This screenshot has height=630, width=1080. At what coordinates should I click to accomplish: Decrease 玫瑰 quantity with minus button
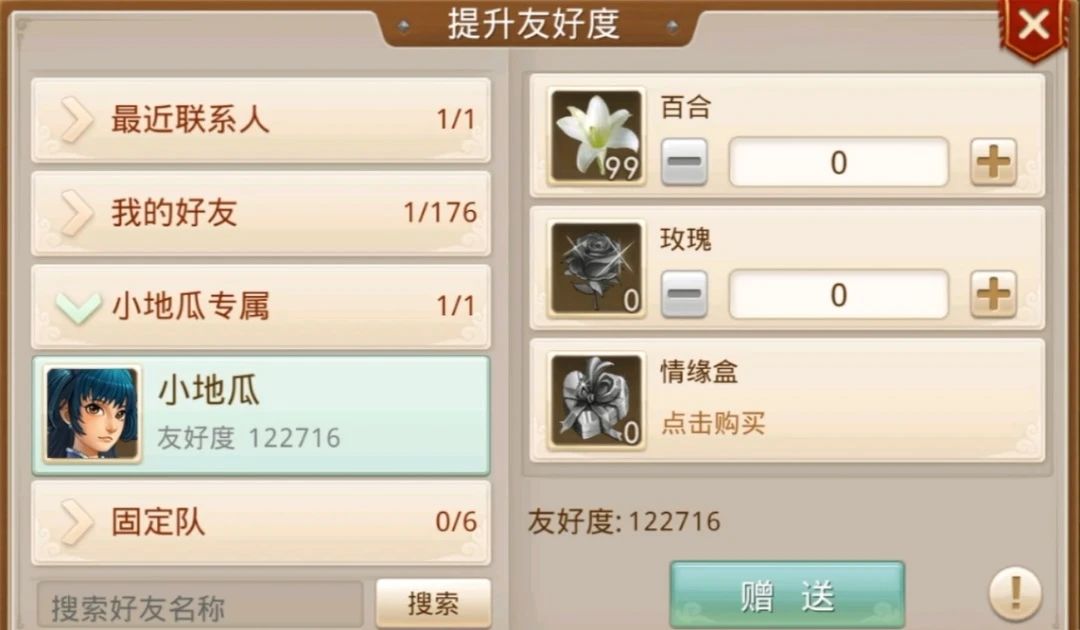pyautogui.click(x=684, y=295)
